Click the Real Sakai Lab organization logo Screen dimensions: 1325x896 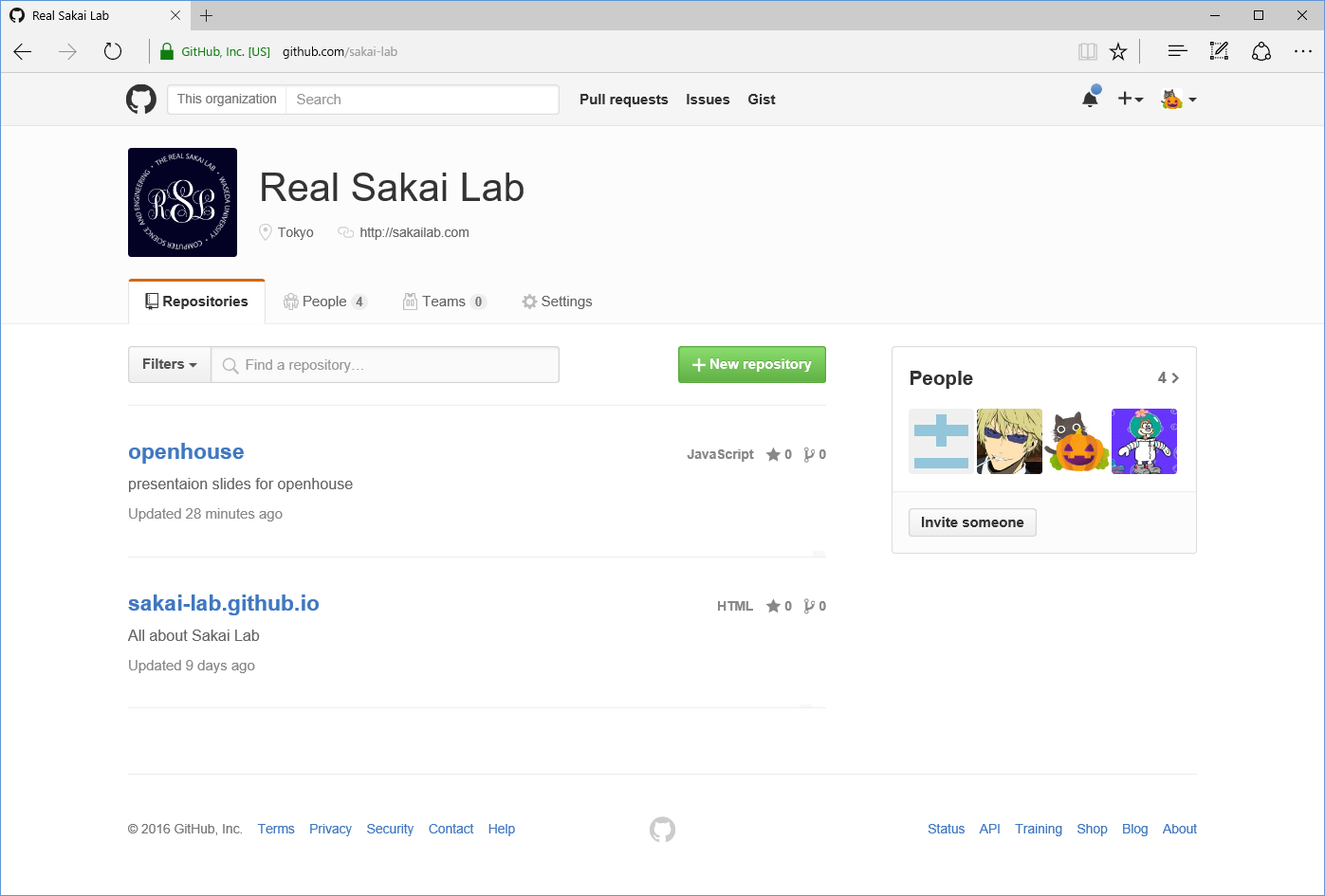182,202
